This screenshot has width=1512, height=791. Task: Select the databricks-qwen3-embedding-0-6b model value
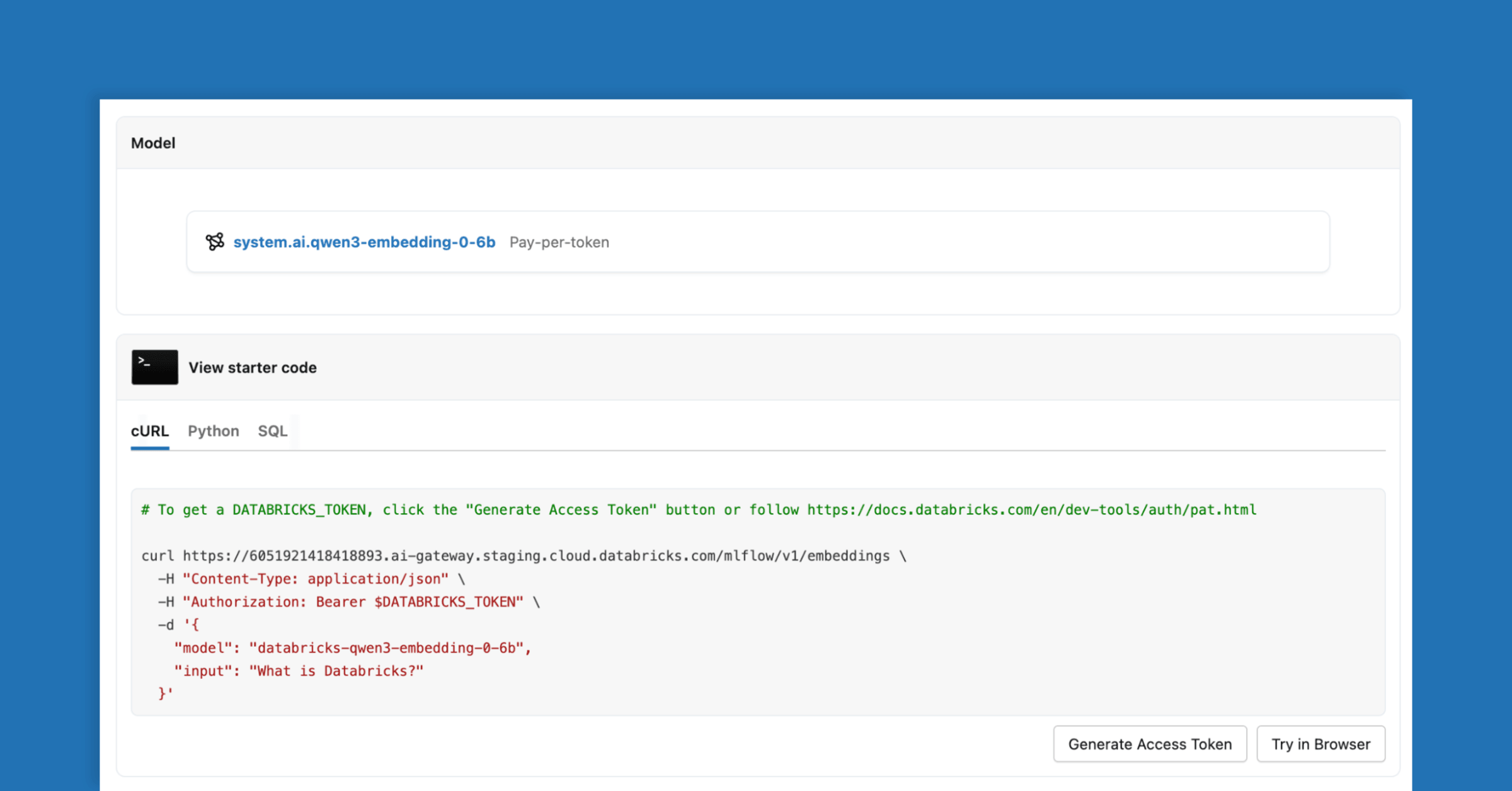[387, 647]
